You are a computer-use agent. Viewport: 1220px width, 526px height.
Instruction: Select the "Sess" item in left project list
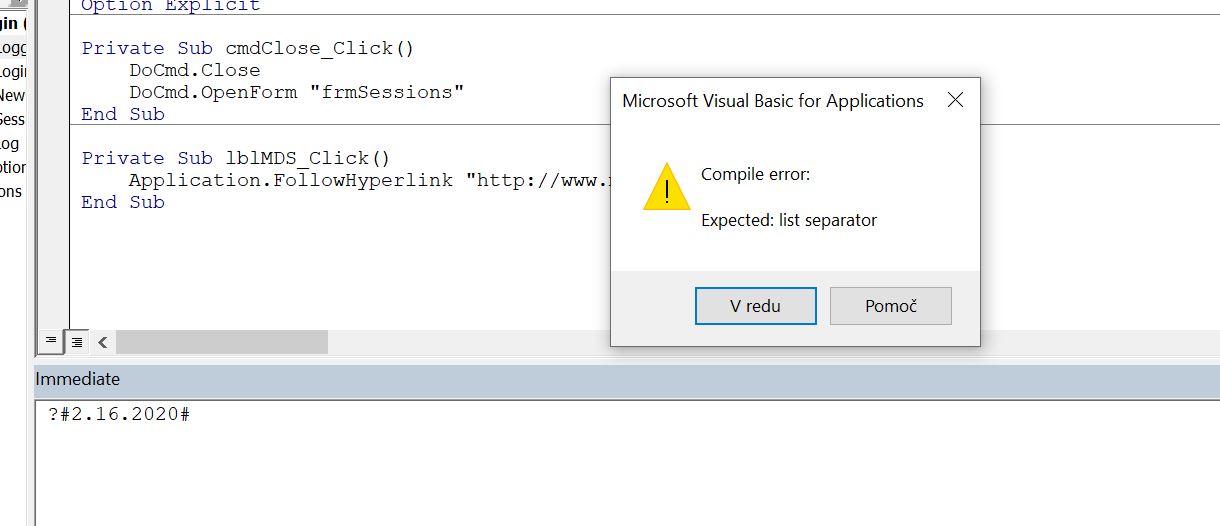tap(12, 120)
